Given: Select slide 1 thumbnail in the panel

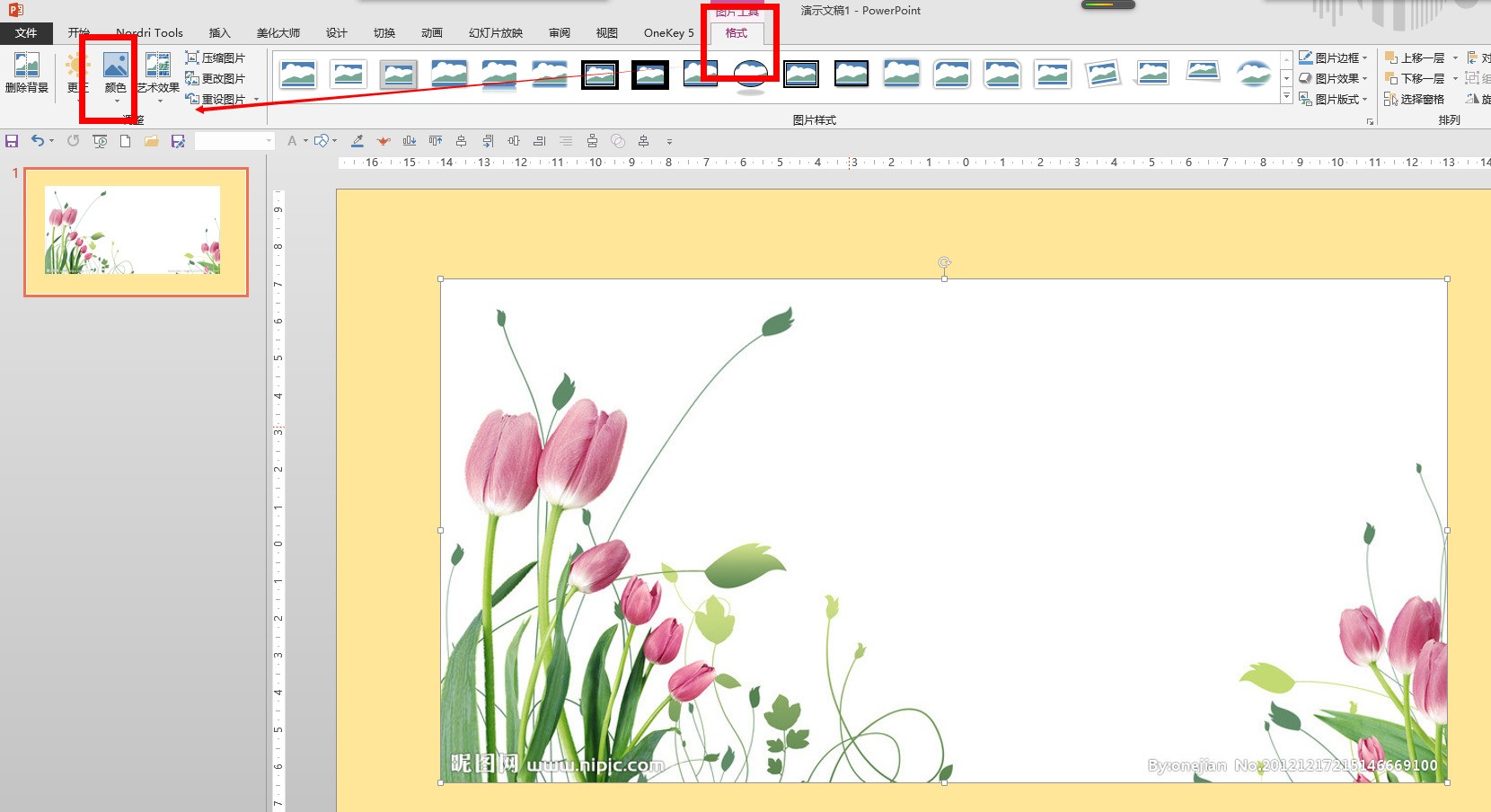Looking at the screenshot, I should (x=136, y=231).
